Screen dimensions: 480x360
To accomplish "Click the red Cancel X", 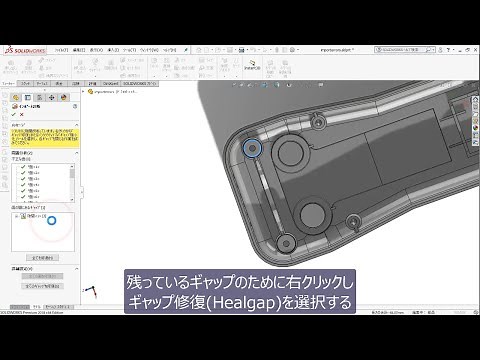I will click(22, 114).
